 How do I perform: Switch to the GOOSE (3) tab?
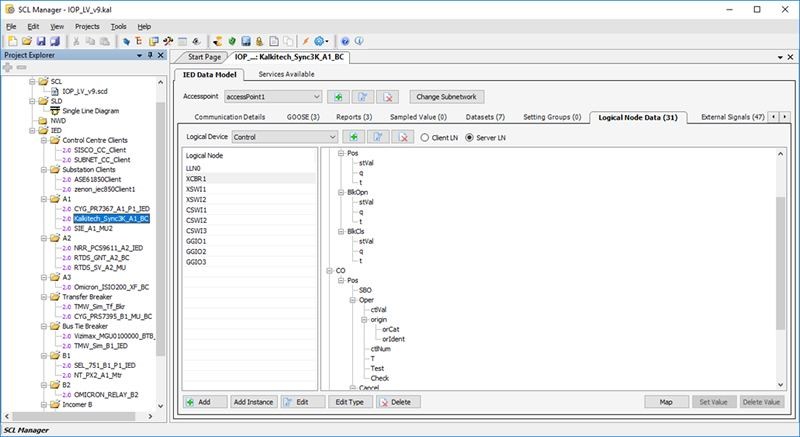[x=302, y=117]
